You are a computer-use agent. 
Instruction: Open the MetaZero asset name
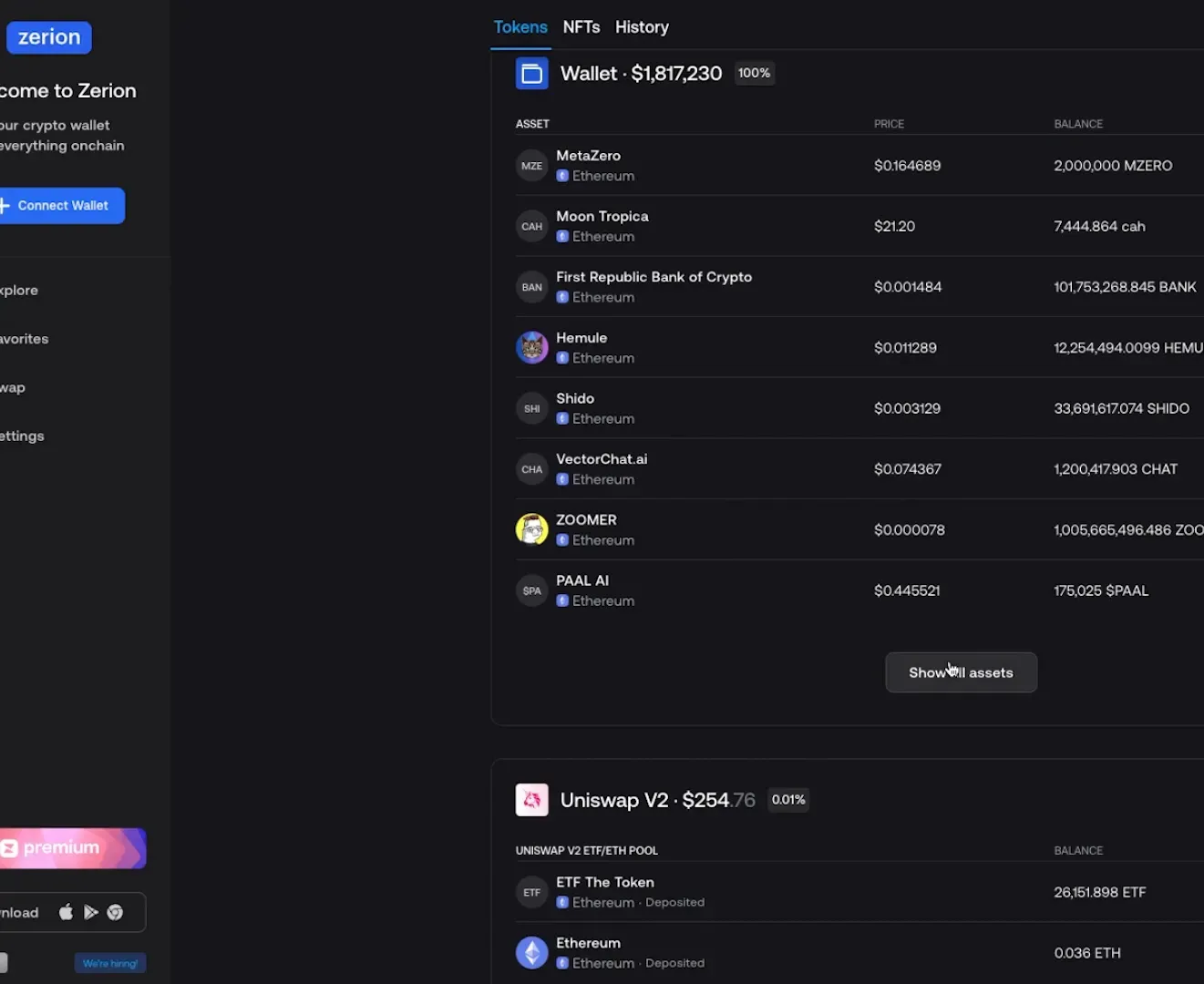tap(588, 156)
